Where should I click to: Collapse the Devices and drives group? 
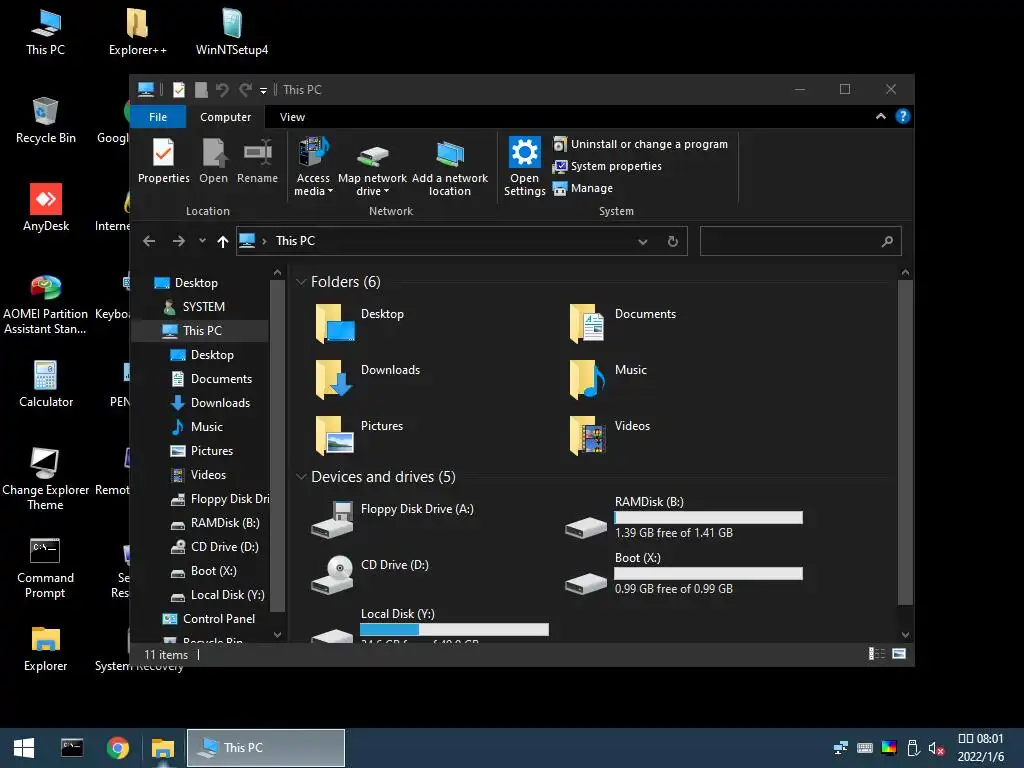coord(301,477)
